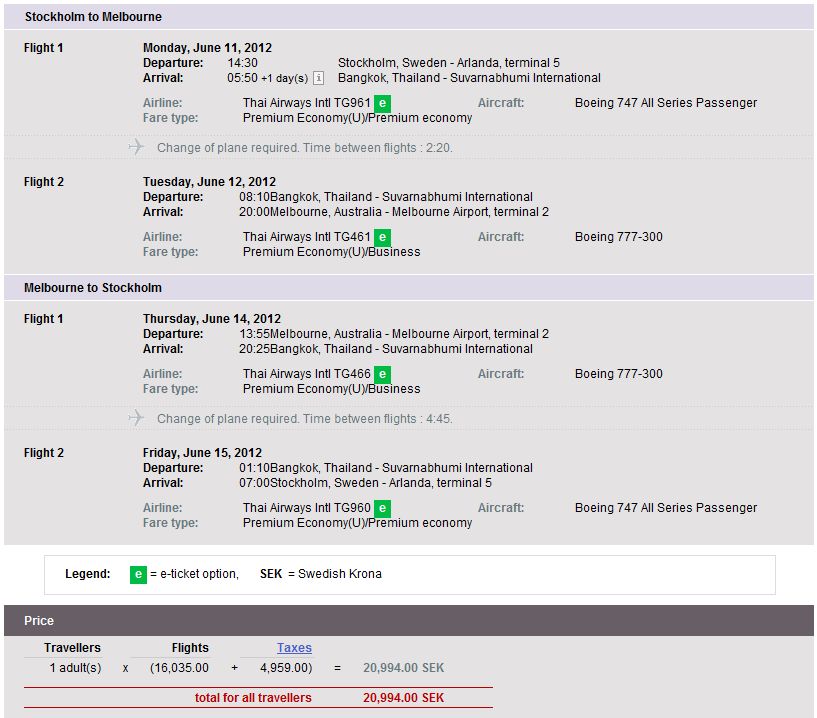Open the info icon next to +1 day(s)
The image size is (817, 718).
318,78
